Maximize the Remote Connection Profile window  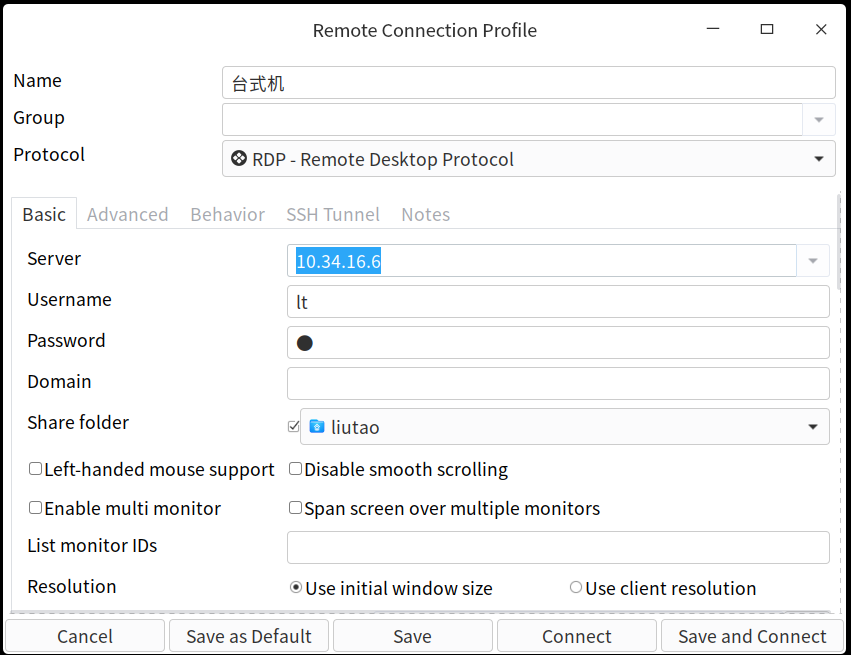(x=767, y=30)
